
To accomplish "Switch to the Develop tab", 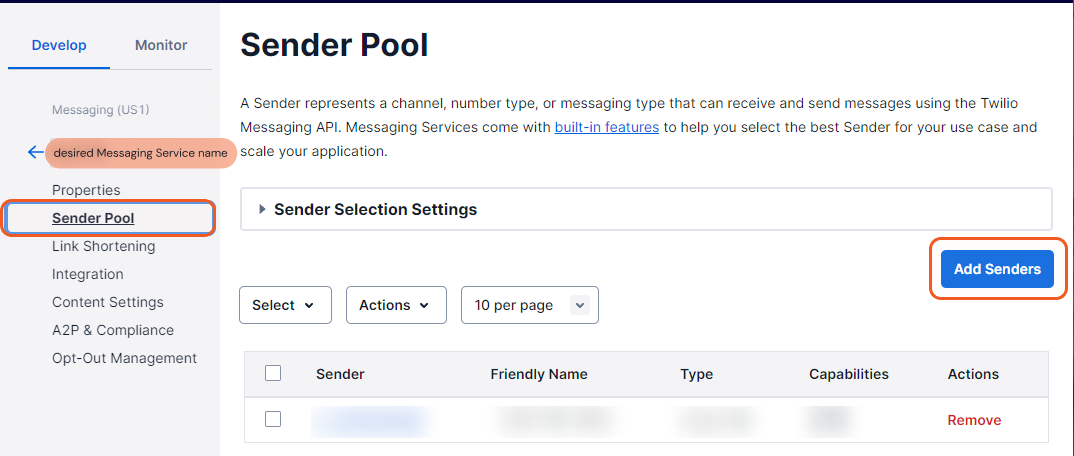I will tap(59, 45).
